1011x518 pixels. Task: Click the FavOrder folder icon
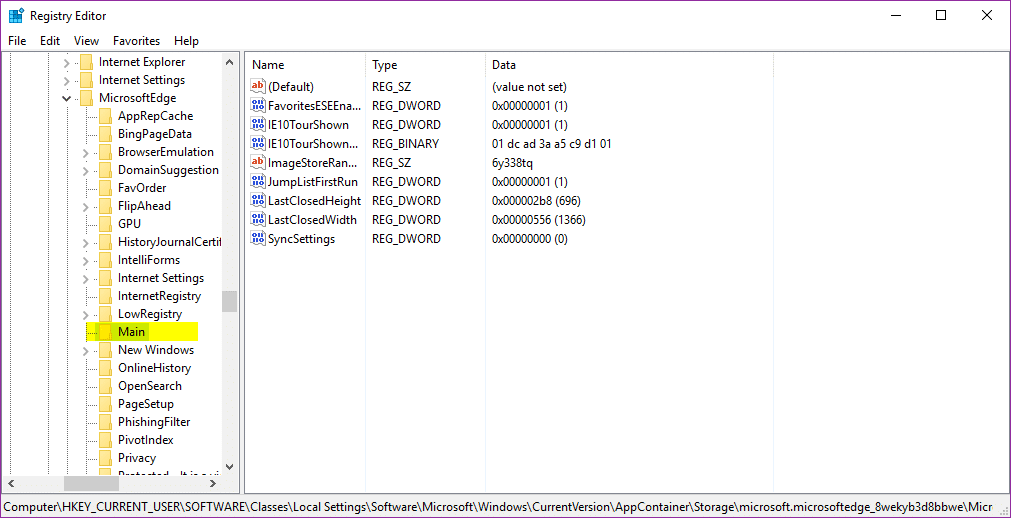point(105,188)
